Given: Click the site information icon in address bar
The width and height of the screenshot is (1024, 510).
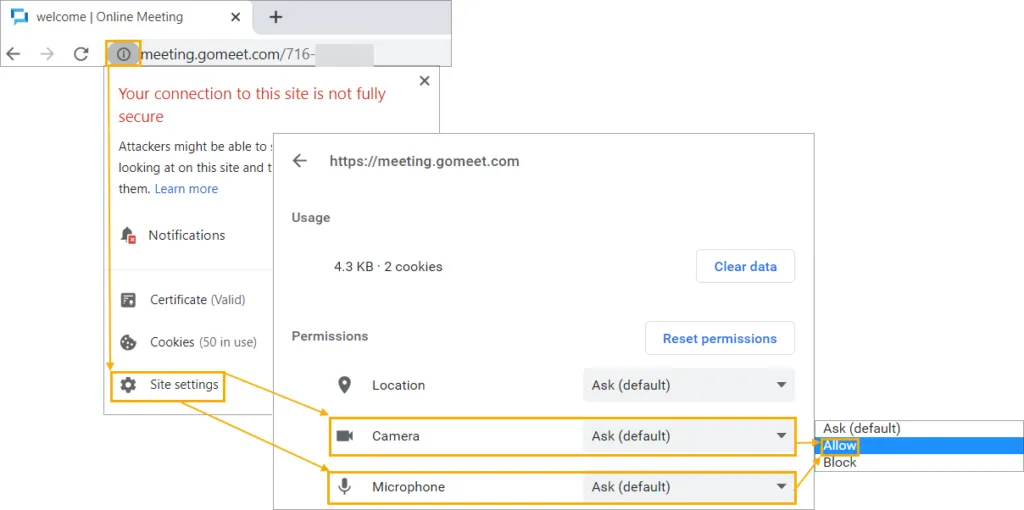Looking at the screenshot, I should pyautogui.click(x=123, y=54).
